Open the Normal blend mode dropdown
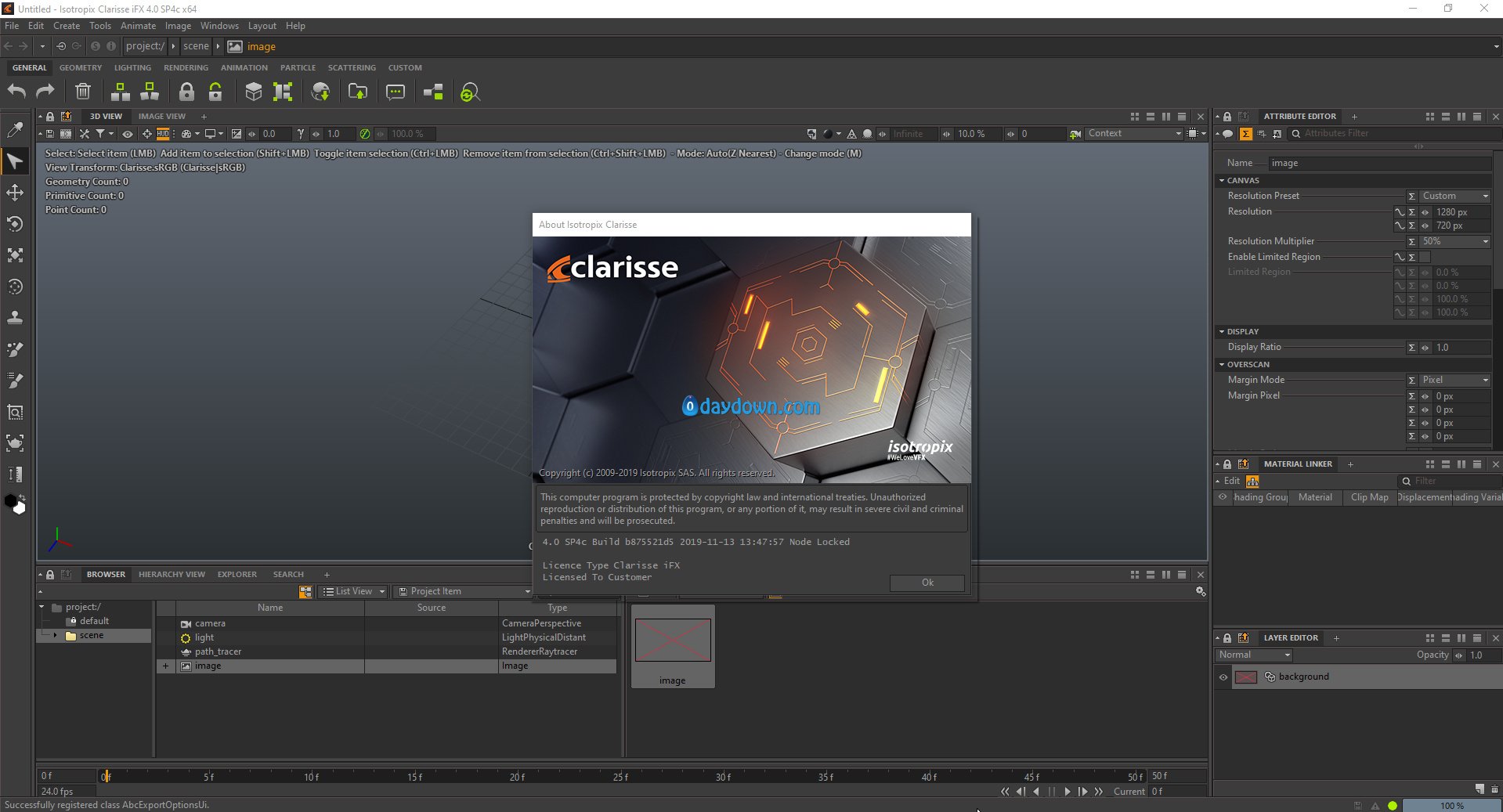This screenshot has height=812, width=1503. point(1253,655)
